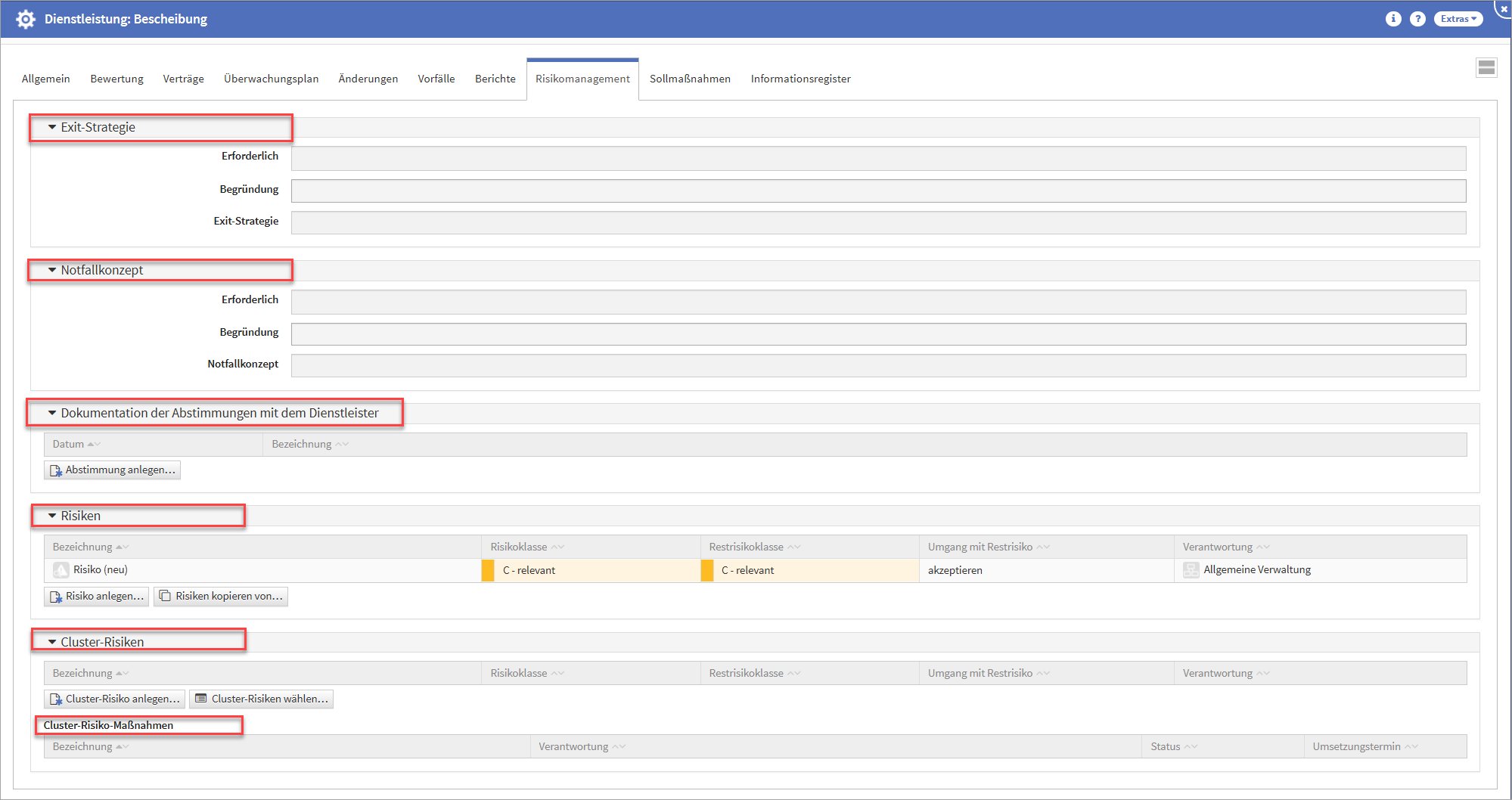
Task: Click the Risiken kopieren von copy icon
Action: coord(165,596)
